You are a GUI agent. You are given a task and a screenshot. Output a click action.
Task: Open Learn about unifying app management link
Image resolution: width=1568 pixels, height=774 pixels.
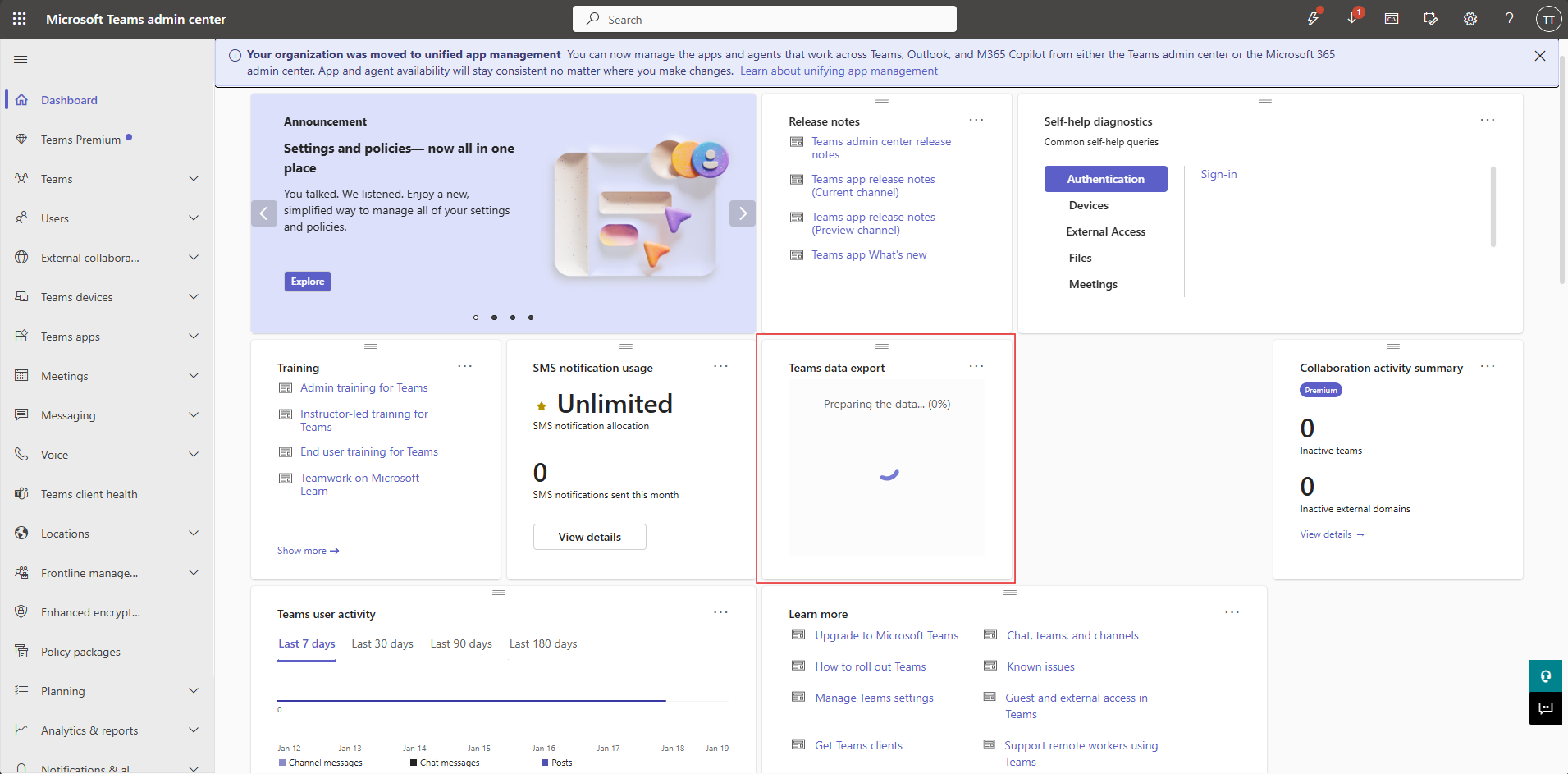tap(839, 71)
